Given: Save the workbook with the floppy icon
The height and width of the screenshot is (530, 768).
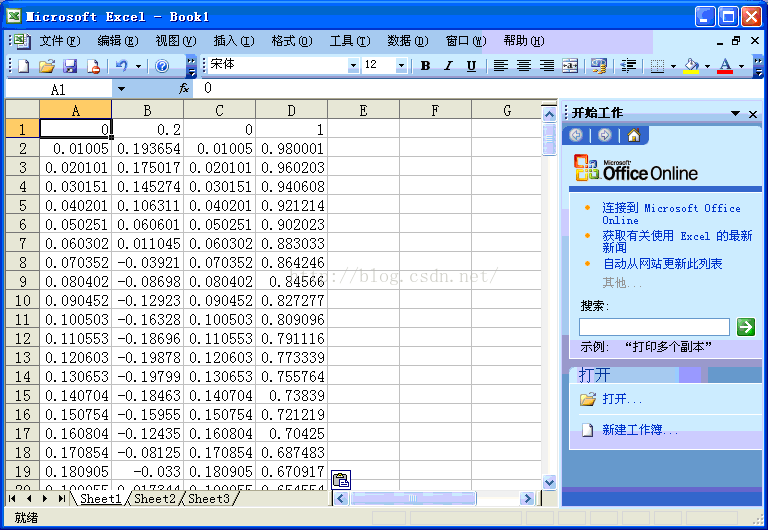Looking at the screenshot, I should (x=70, y=66).
